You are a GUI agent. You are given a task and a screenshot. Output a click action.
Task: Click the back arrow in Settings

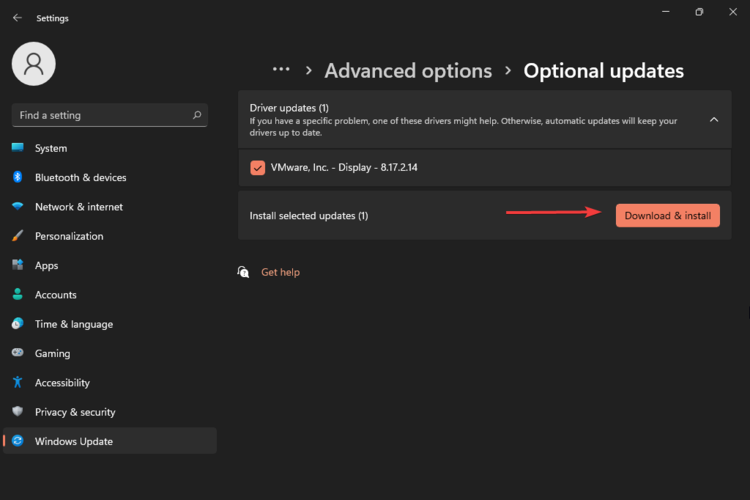pyautogui.click(x=17, y=18)
